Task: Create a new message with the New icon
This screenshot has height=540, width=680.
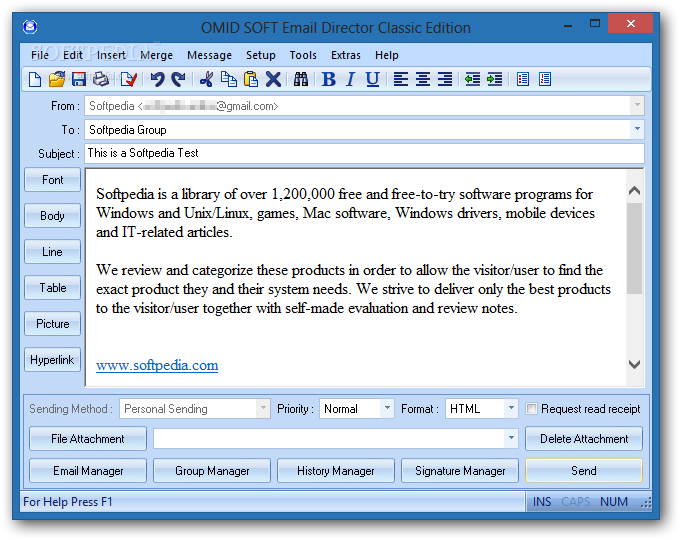Action: coord(35,79)
